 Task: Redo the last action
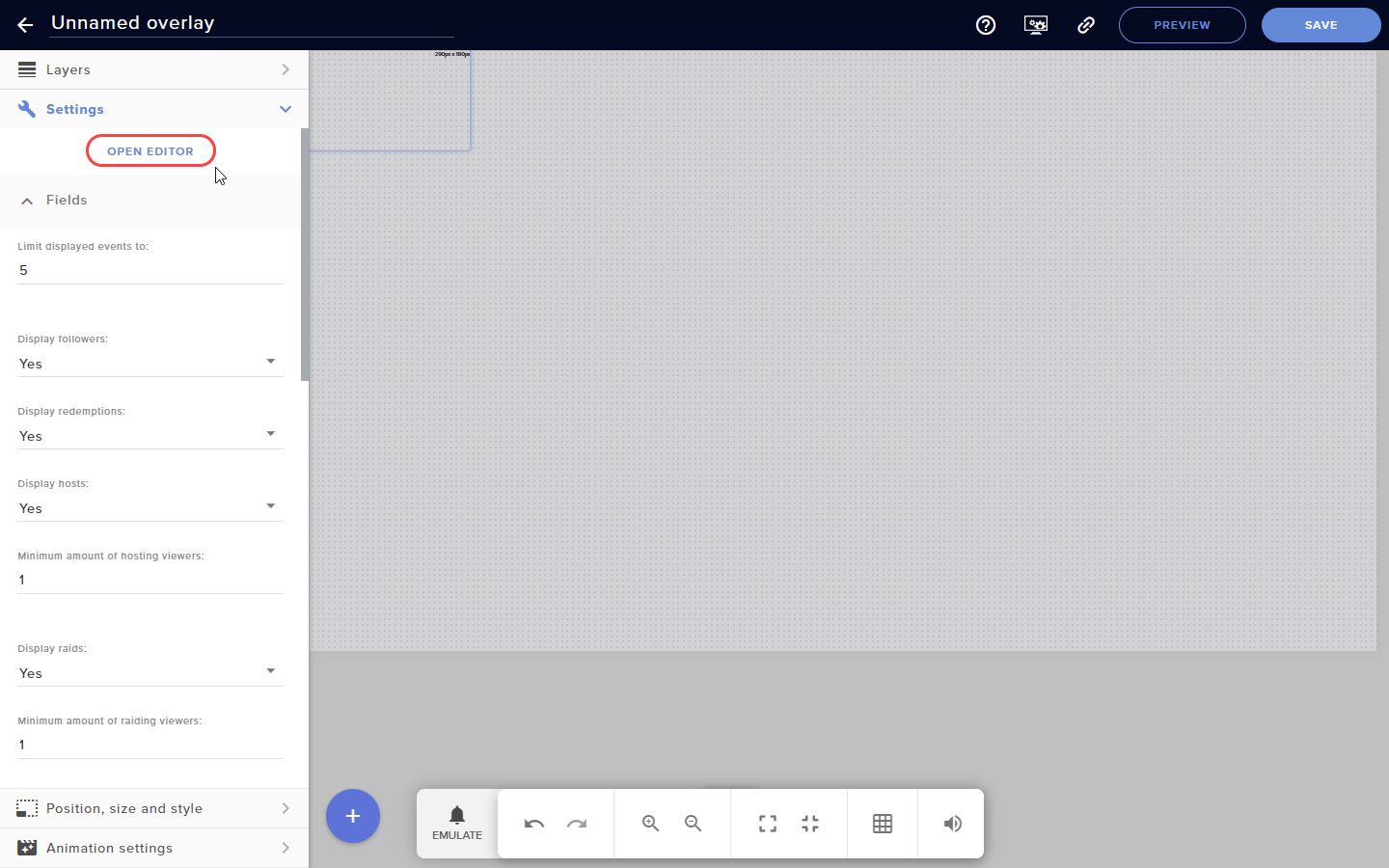(x=577, y=824)
